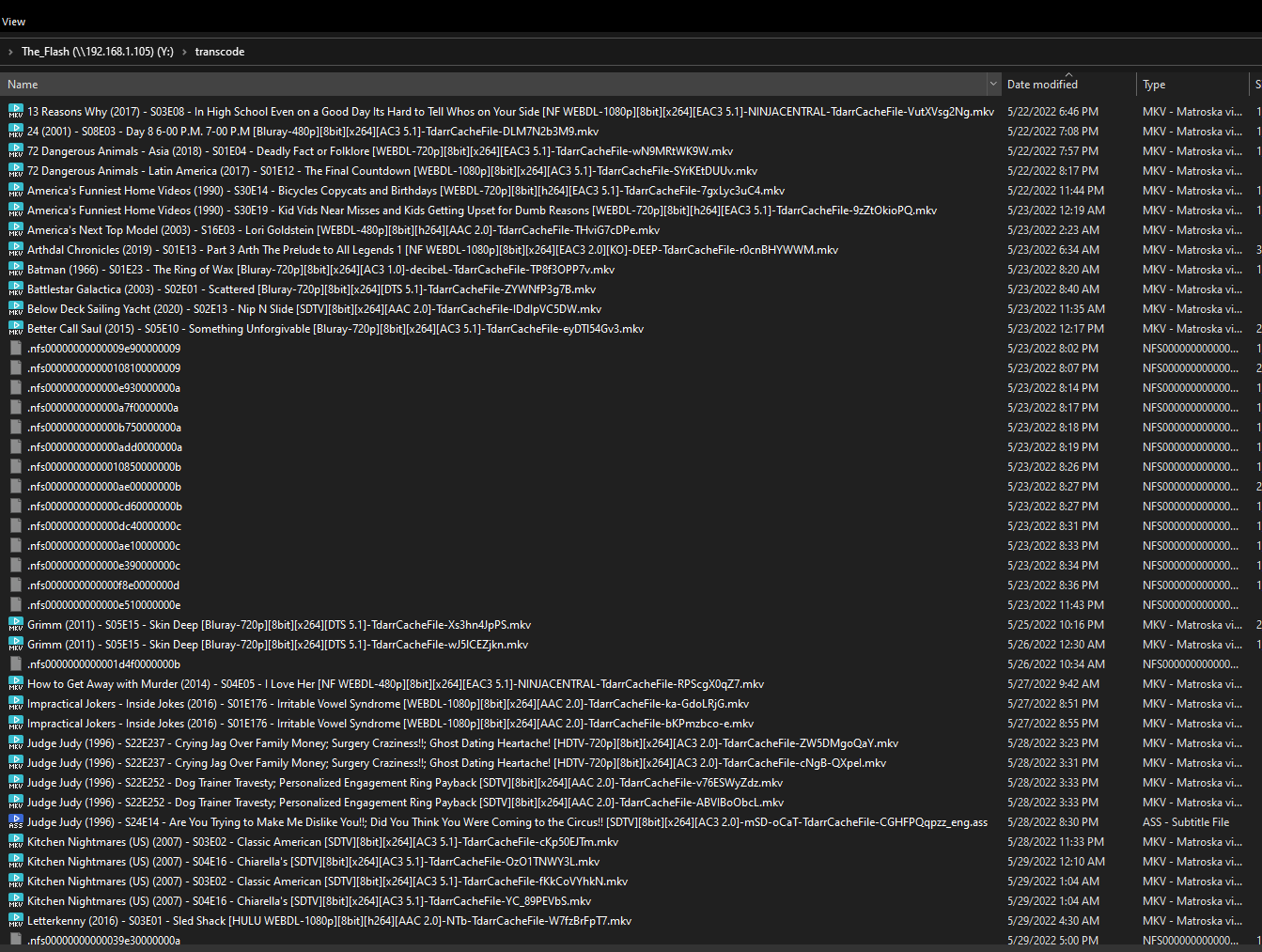The width and height of the screenshot is (1262, 952).
Task: Click the transcode breadcrumb entry
Action: click(219, 52)
